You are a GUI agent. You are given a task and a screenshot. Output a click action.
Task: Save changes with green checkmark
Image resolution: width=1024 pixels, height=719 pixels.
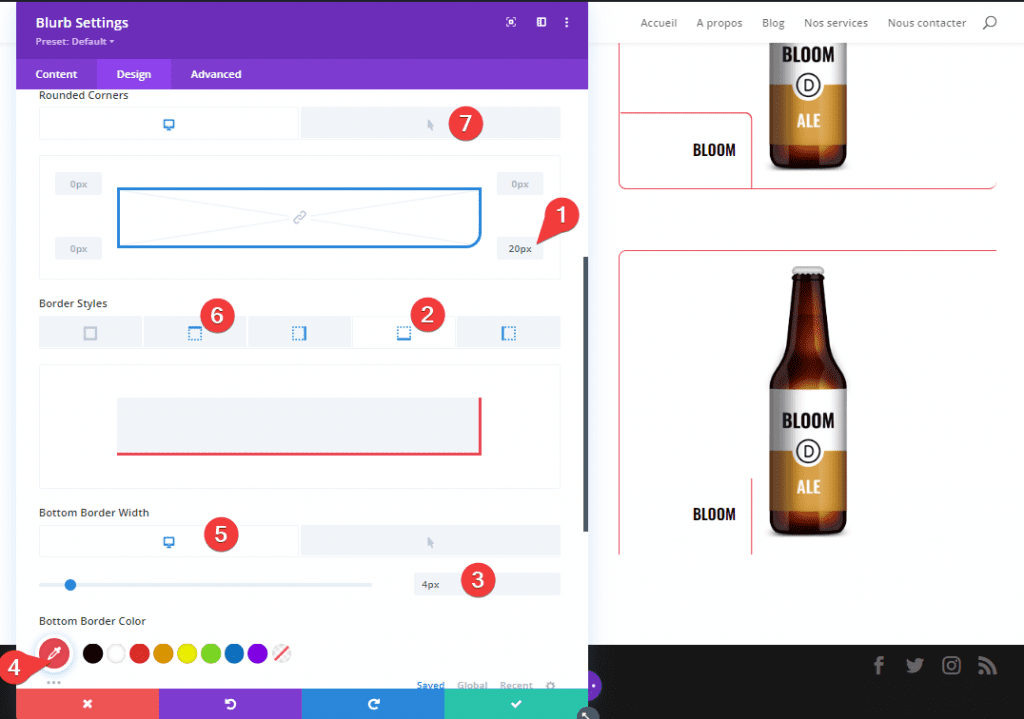(516, 703)
